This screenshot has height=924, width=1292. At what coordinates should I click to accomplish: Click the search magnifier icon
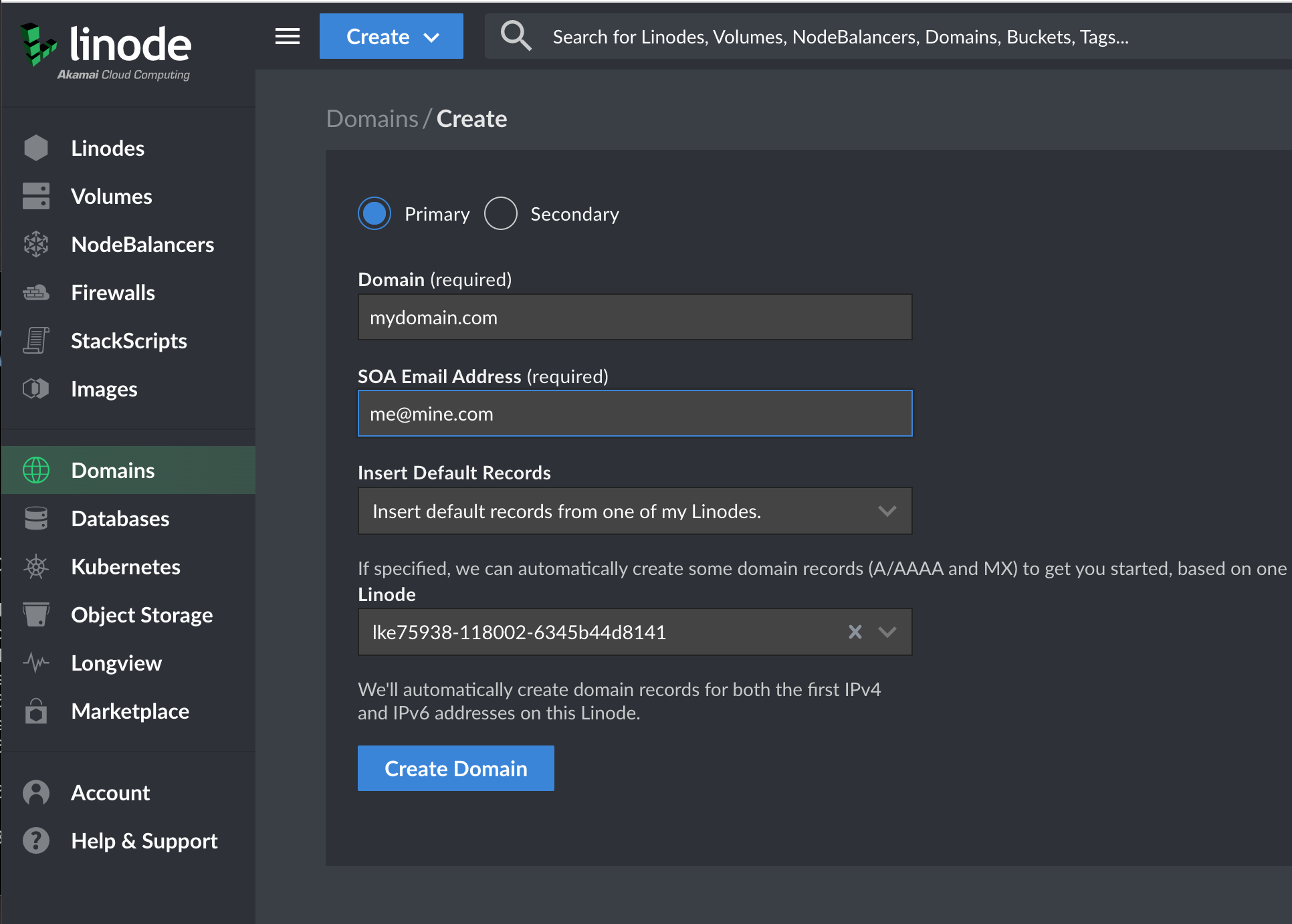pos(516,35)
